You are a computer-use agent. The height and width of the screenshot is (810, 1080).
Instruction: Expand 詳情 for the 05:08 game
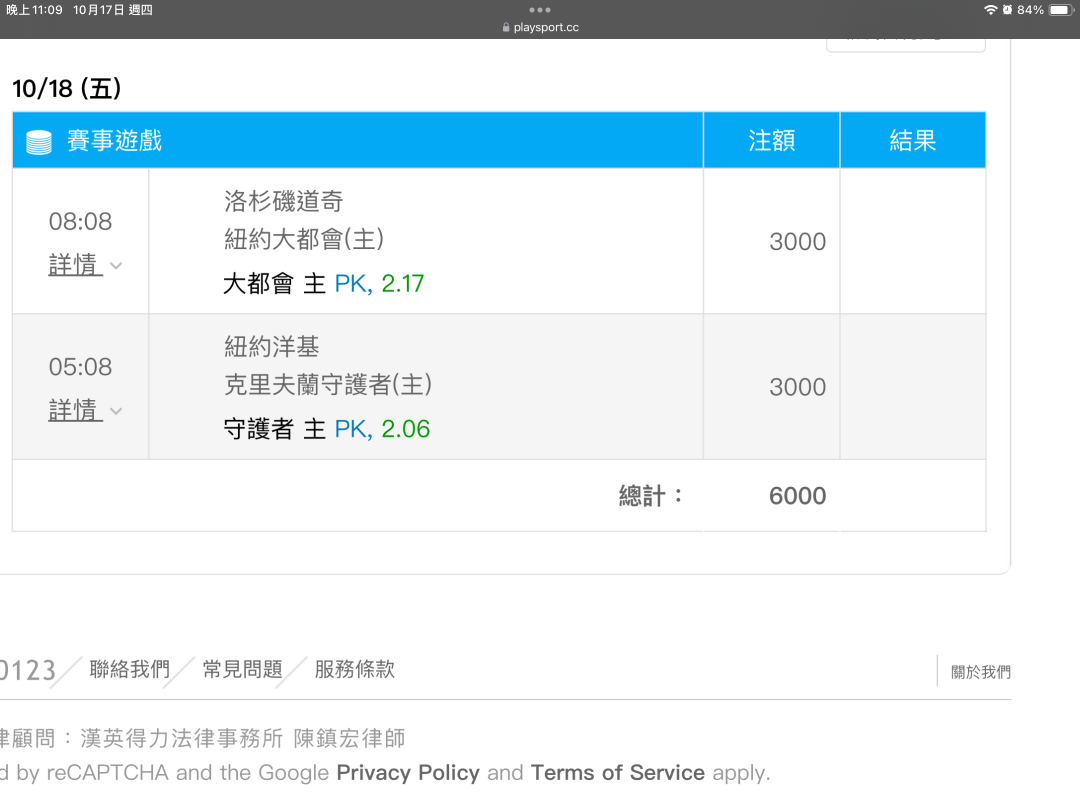tap(74, 411)
